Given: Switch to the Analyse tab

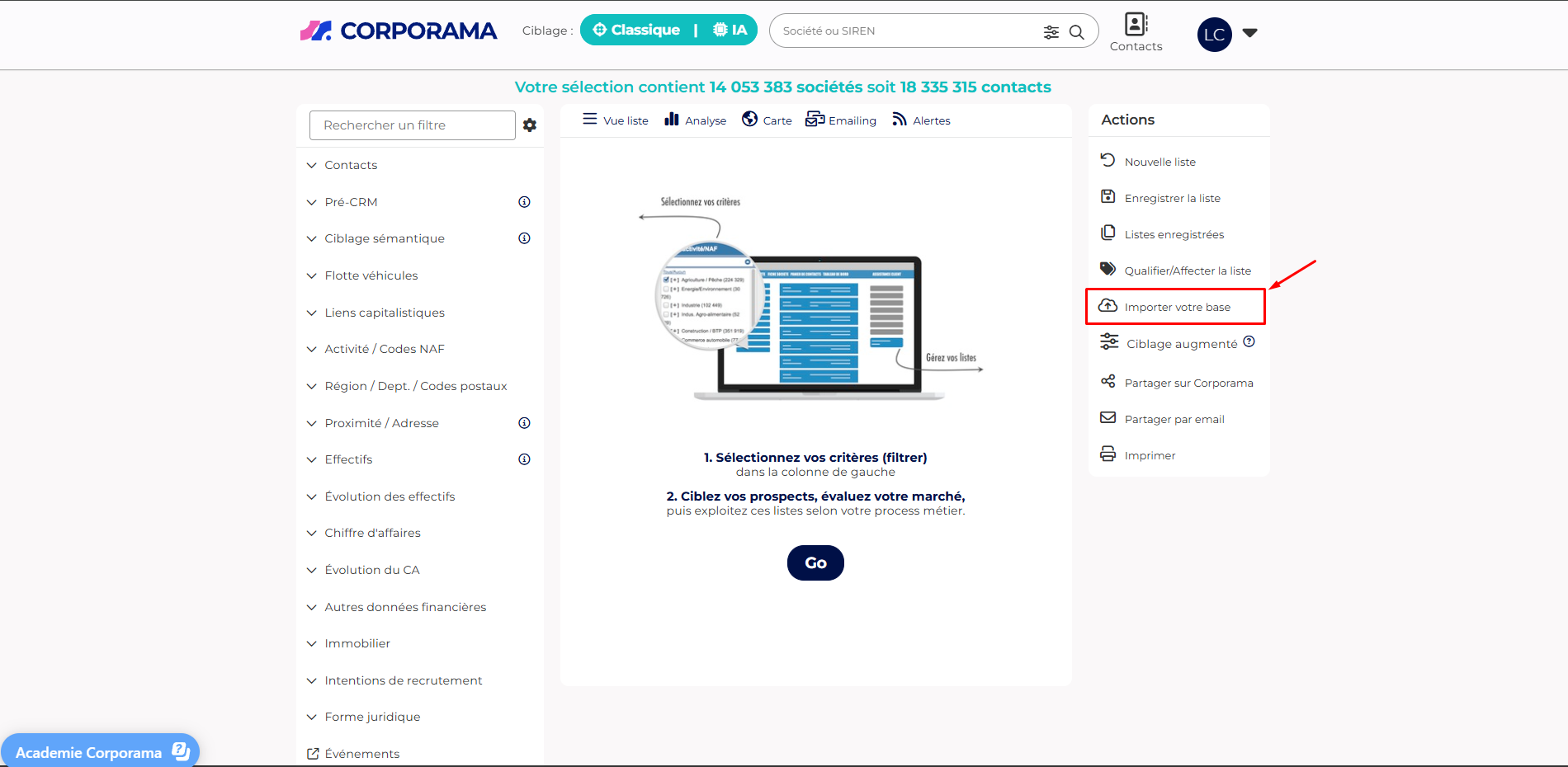Looking at the screenshot, I should click(x=696, y=120).
